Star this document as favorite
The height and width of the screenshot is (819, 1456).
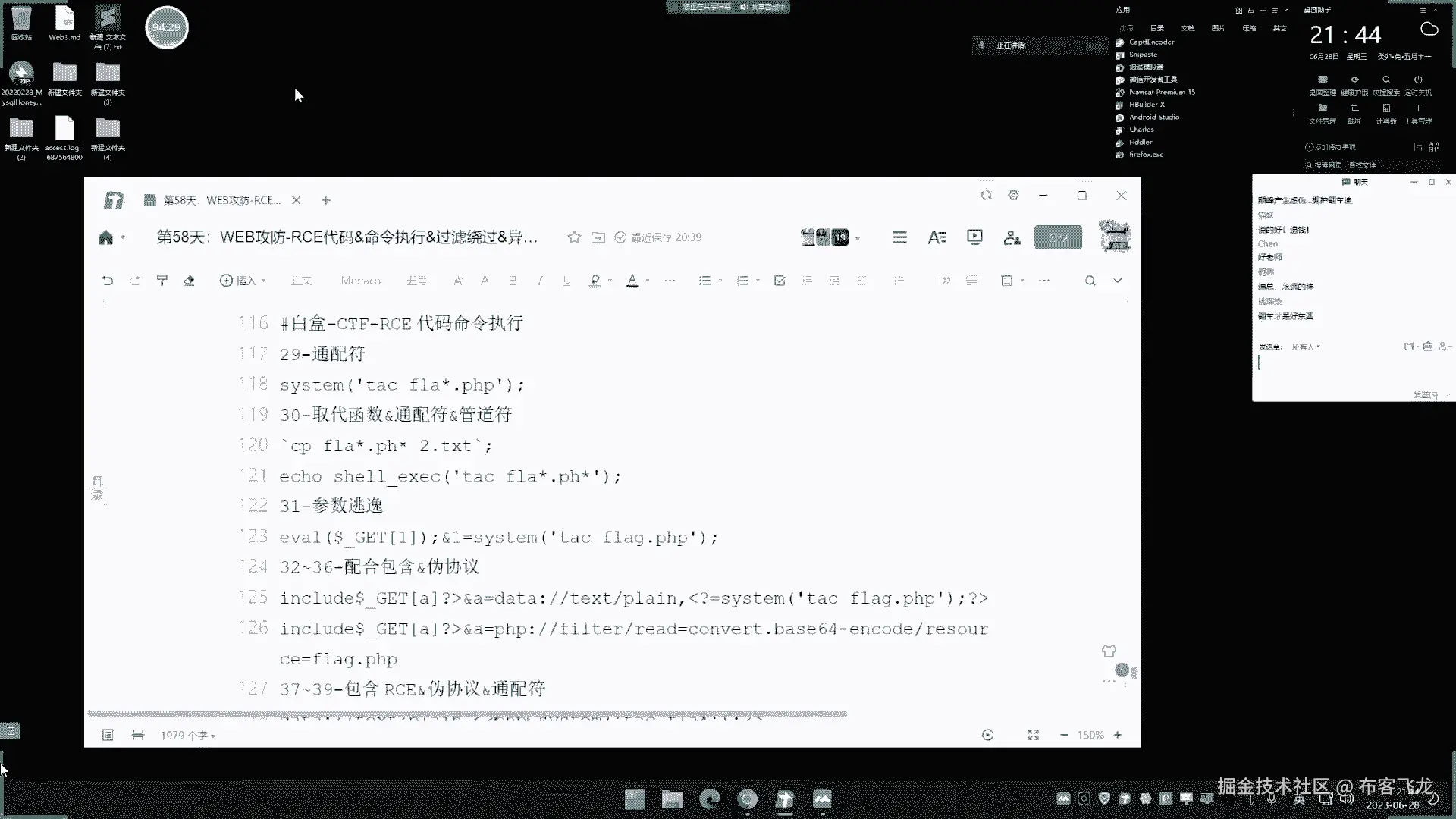tap(574, 237)
